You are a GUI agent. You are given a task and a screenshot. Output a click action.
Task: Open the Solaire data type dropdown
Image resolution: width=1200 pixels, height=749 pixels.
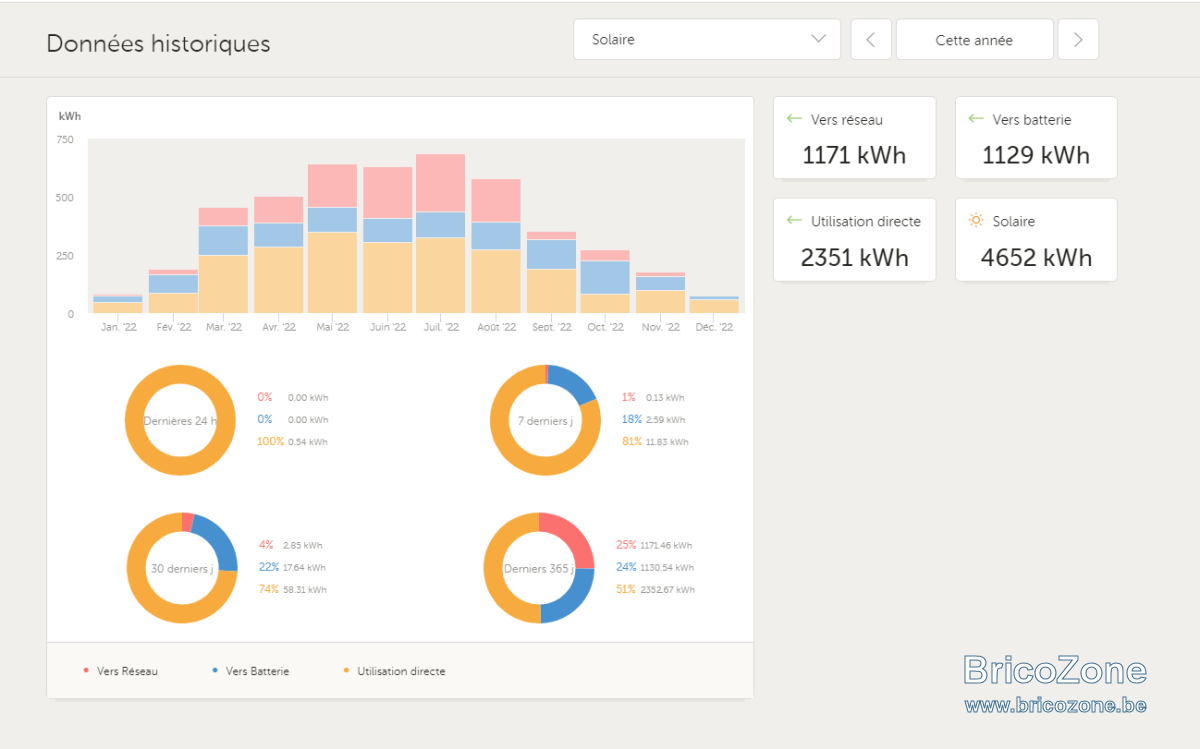707,40
